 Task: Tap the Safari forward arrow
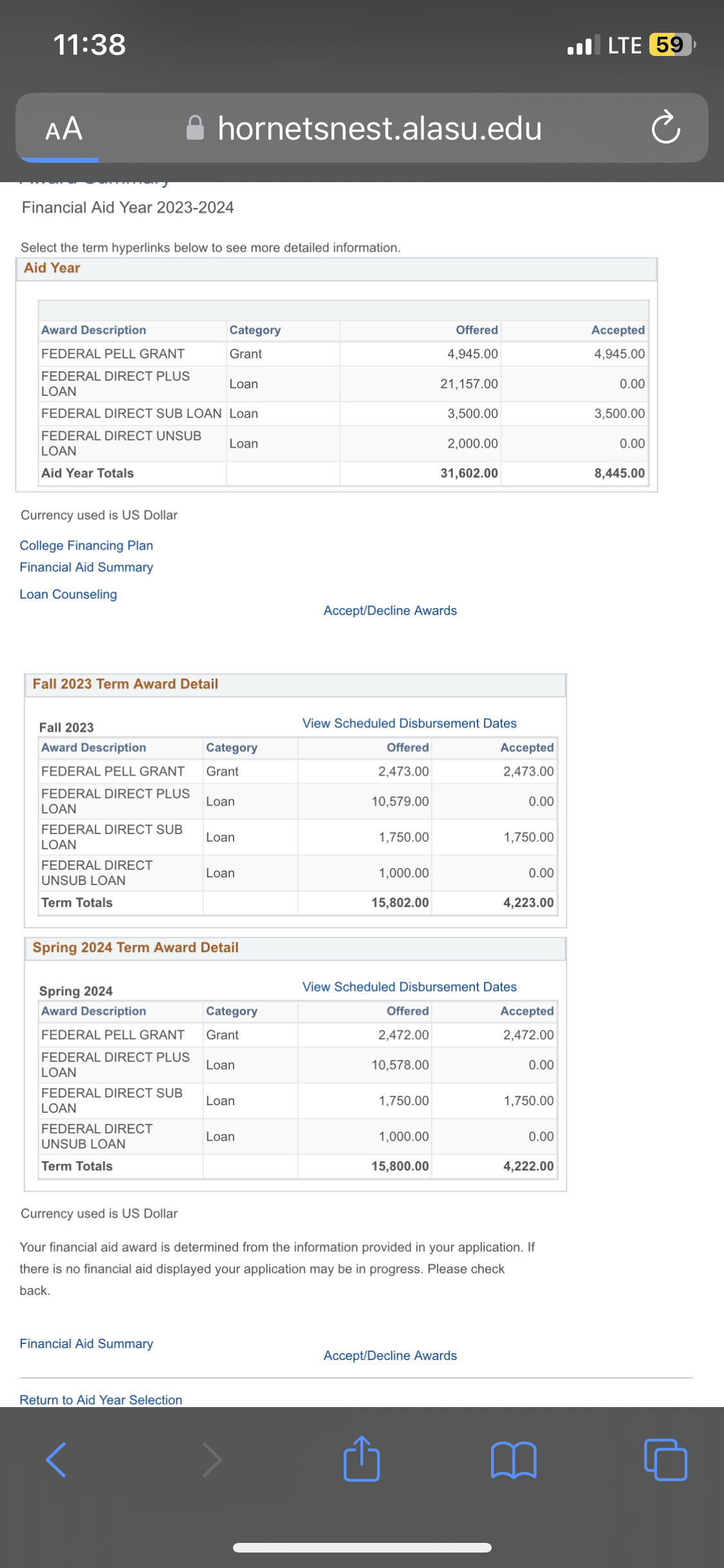tap(212, 1460)
